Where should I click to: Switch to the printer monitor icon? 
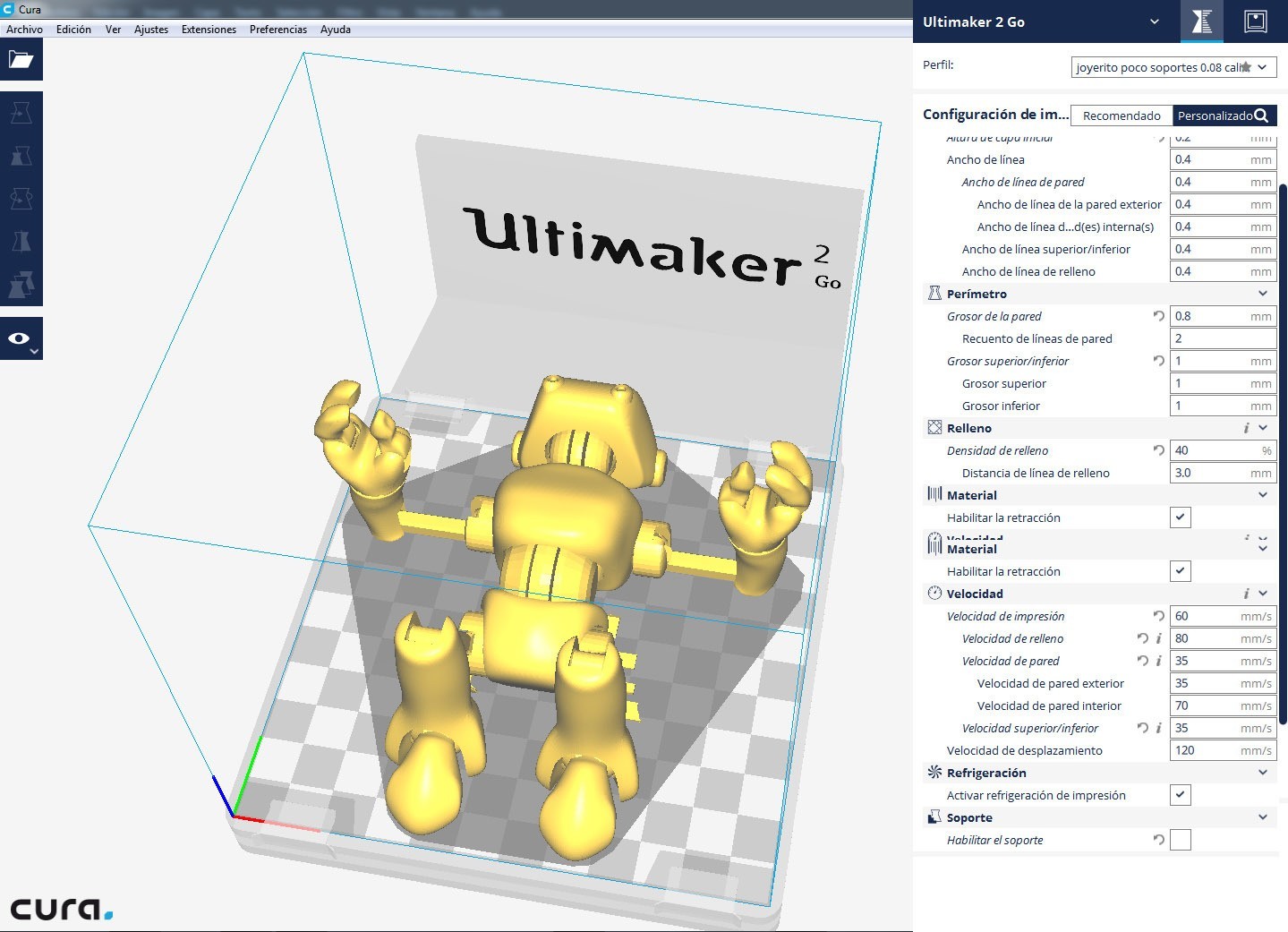pyautogui.click(x=1255, y=21)
